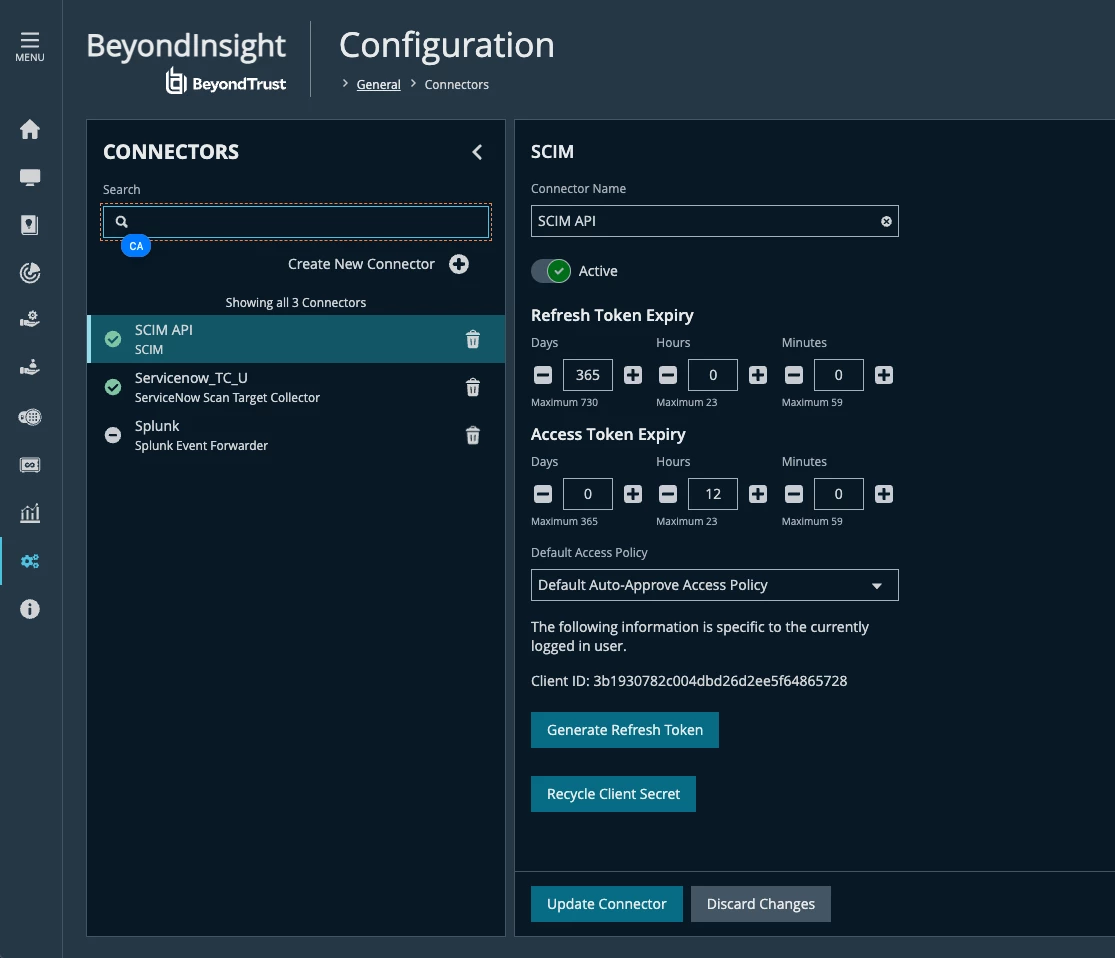Click the search magnifier icon

[x=122, y=221]
